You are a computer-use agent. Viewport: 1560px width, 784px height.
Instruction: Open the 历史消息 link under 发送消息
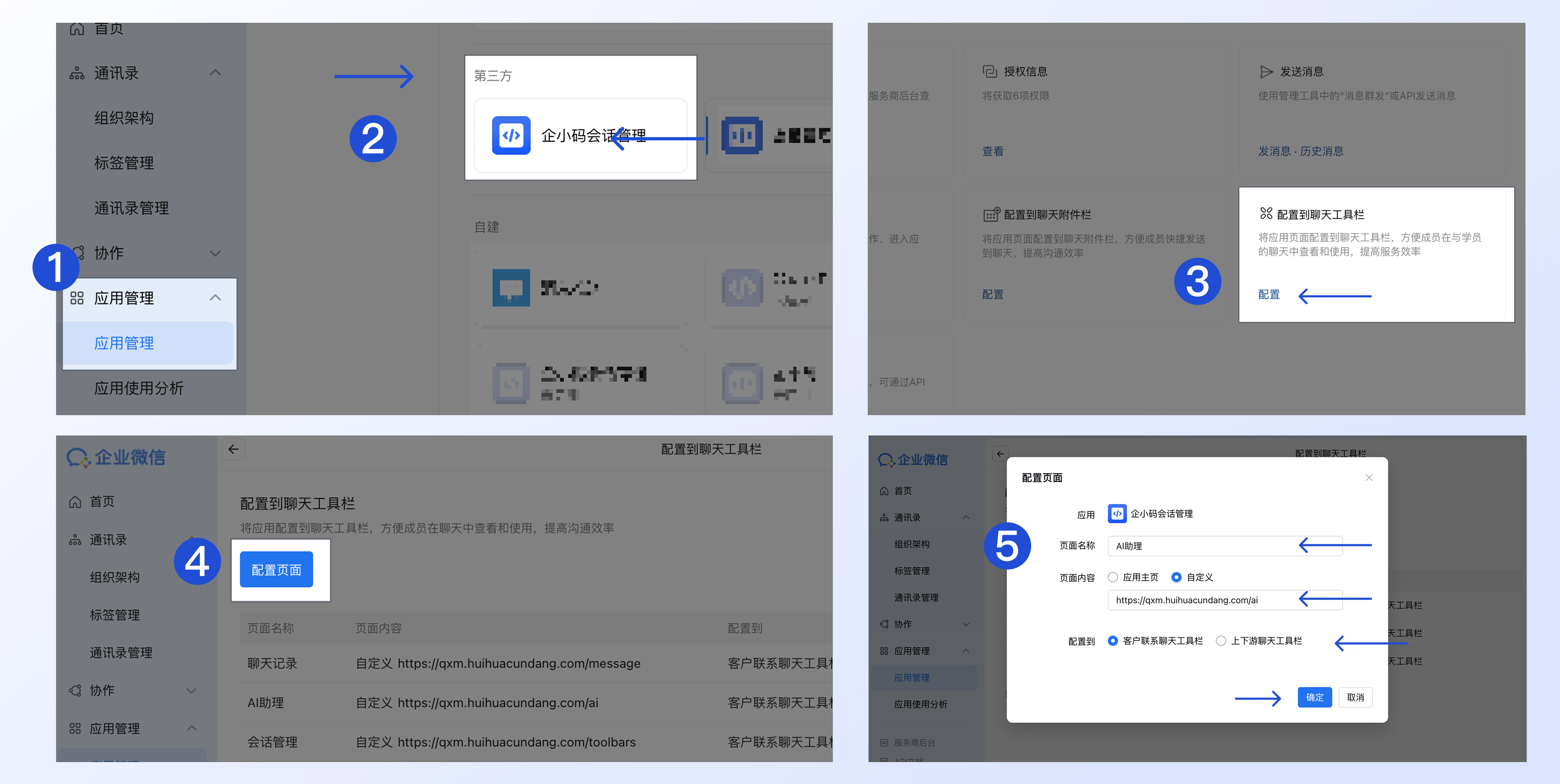1322,152
